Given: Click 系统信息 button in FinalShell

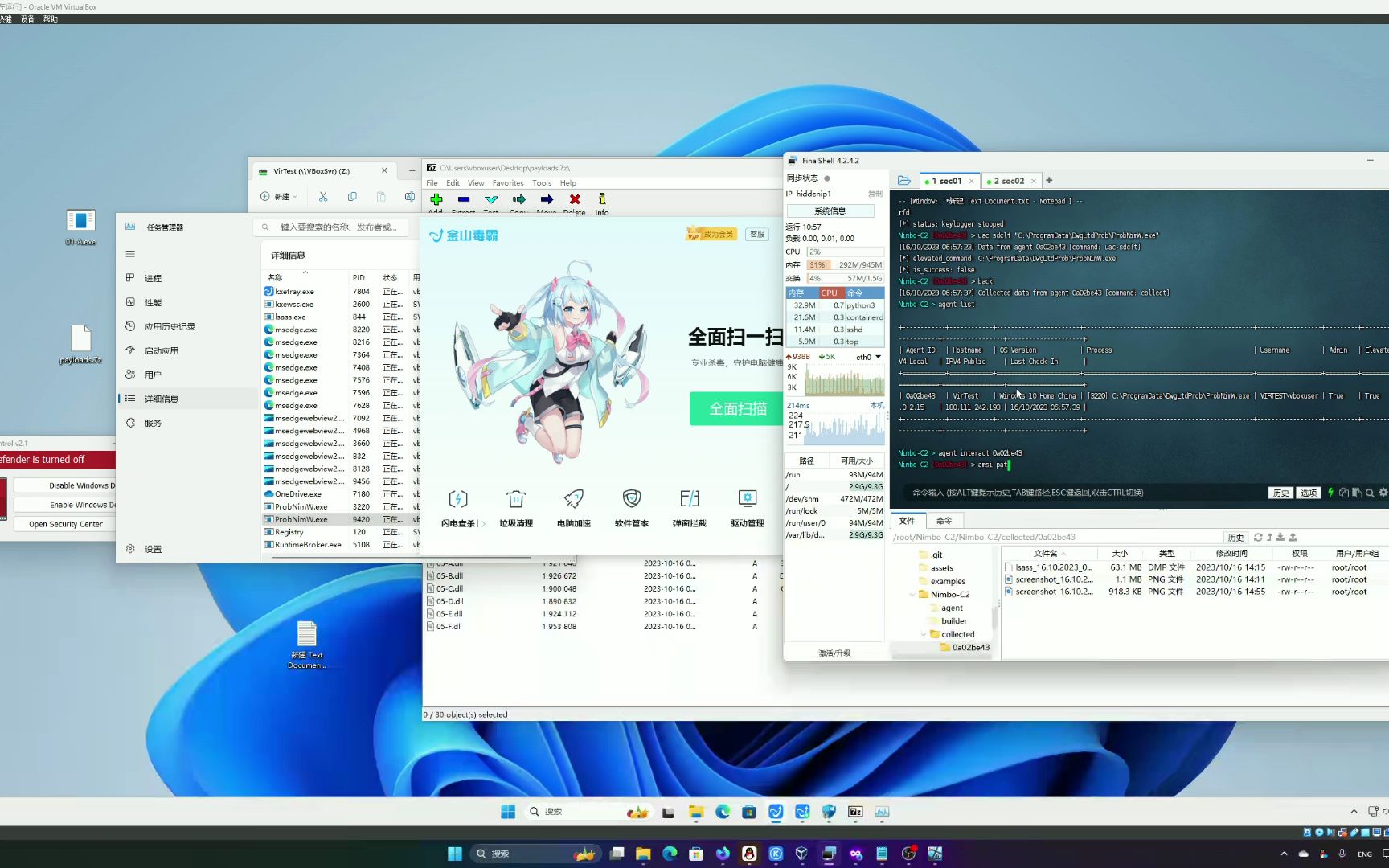Looking at the screenshot, I should click(830, 211).
